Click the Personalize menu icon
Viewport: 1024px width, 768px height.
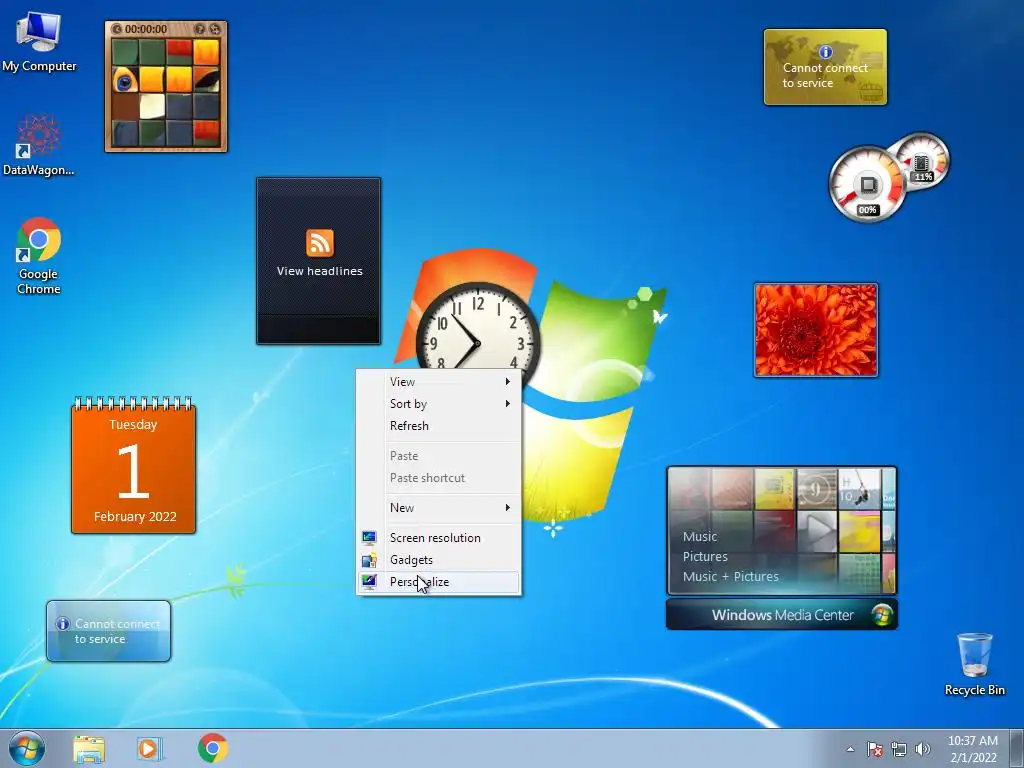coord(369,581)
